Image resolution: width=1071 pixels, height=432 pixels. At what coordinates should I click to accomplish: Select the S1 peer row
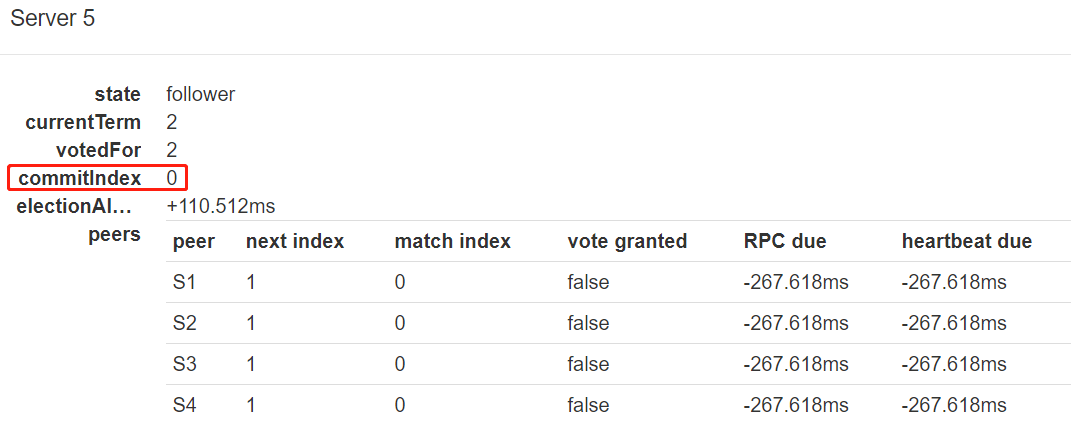(618, 282)
